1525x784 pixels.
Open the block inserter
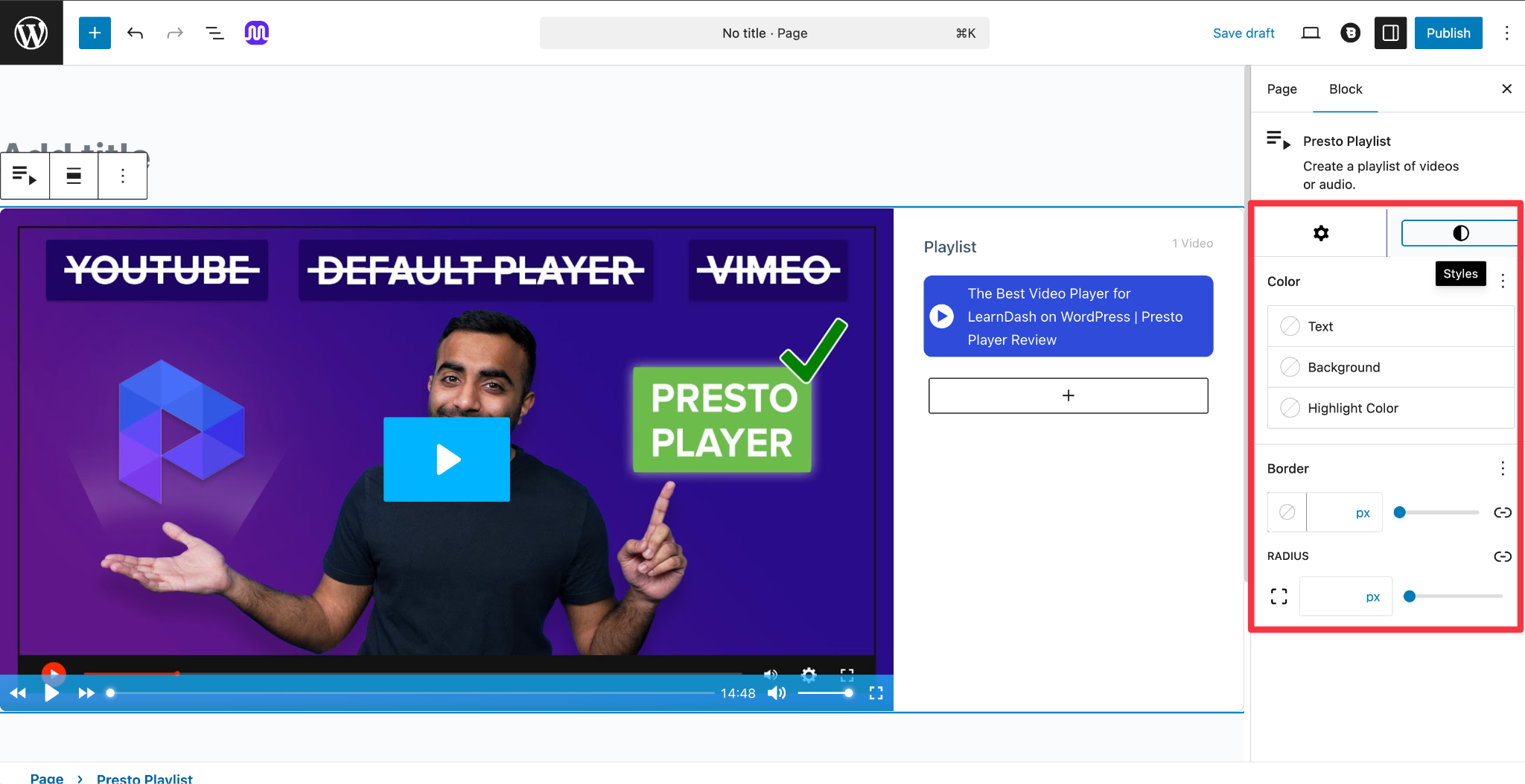pos(94,33)
